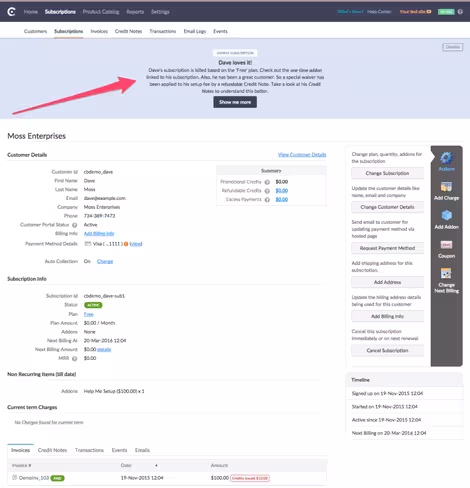Open the Product Catalog menu

(x=101, y=12)
